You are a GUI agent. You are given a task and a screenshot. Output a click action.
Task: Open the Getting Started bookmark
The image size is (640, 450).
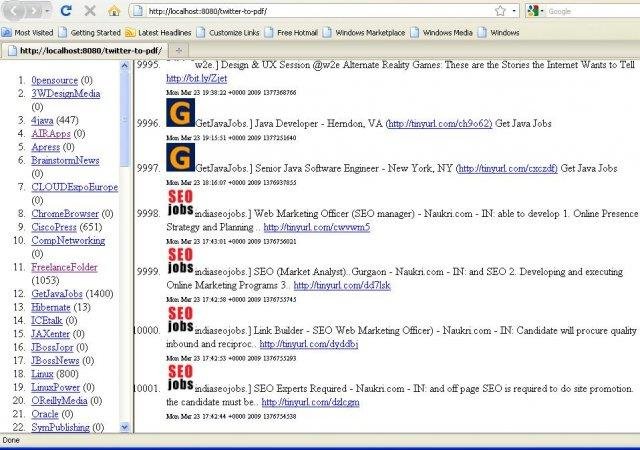(x=90, y=33)
